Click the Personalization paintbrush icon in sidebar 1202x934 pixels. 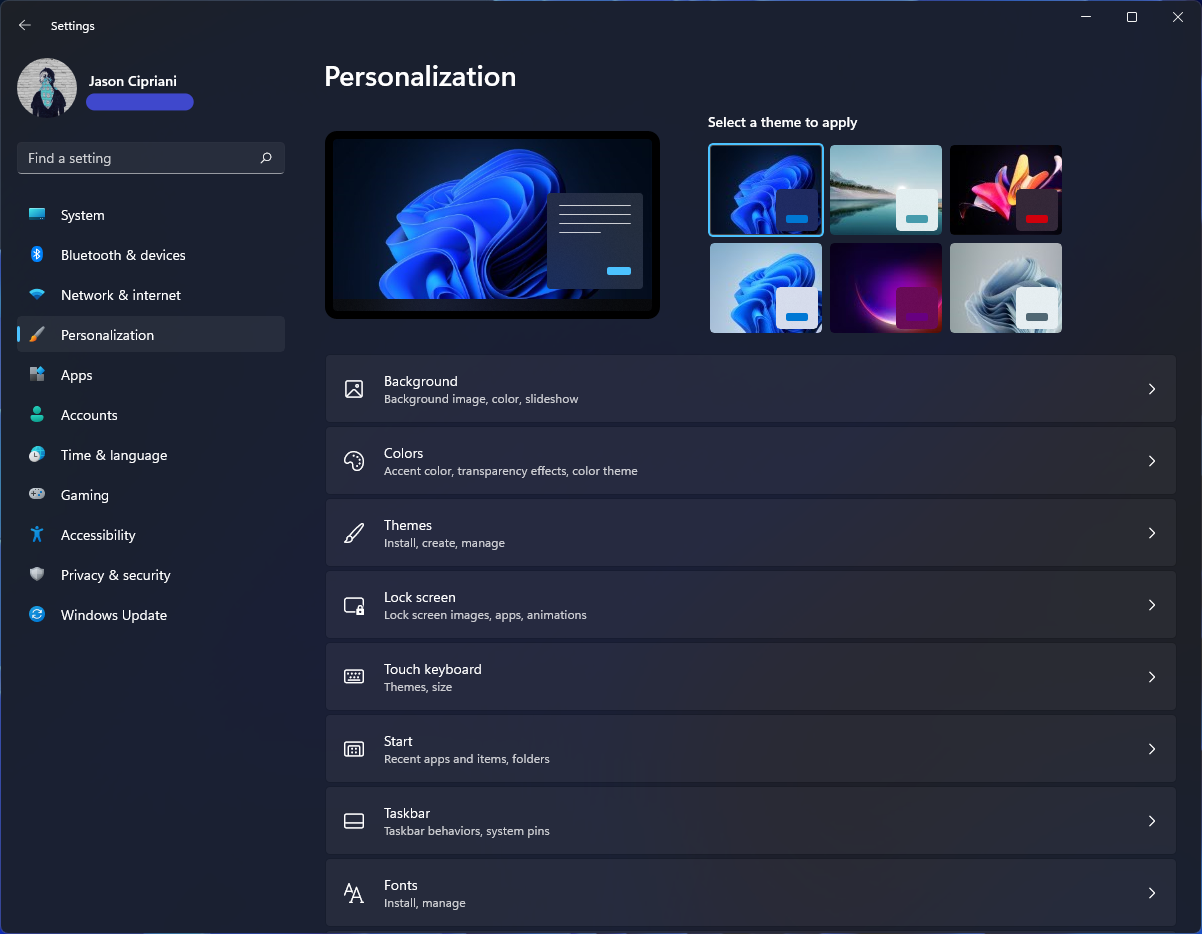tap(37, 334)
